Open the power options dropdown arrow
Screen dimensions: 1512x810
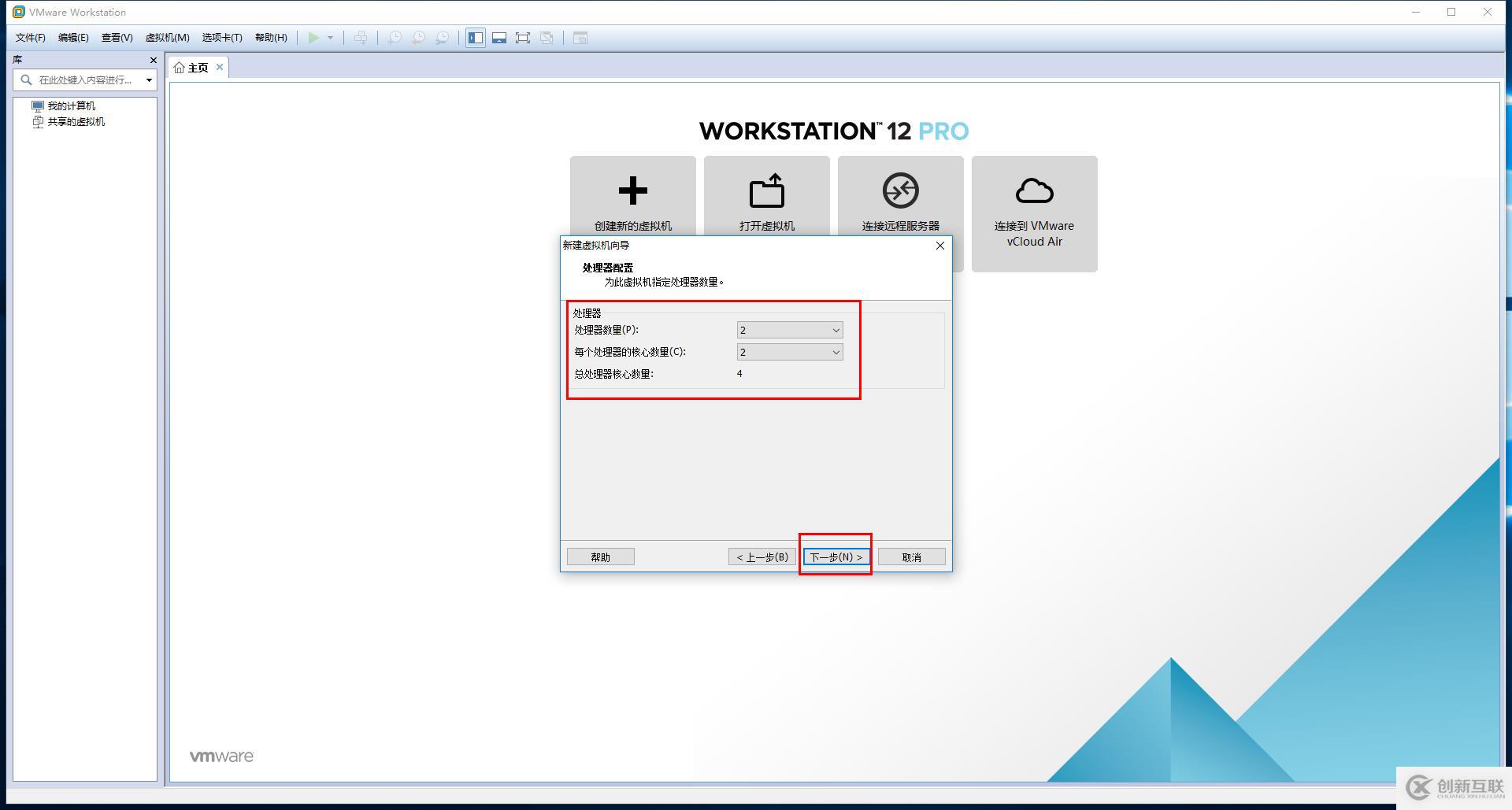tap(331, 38)
